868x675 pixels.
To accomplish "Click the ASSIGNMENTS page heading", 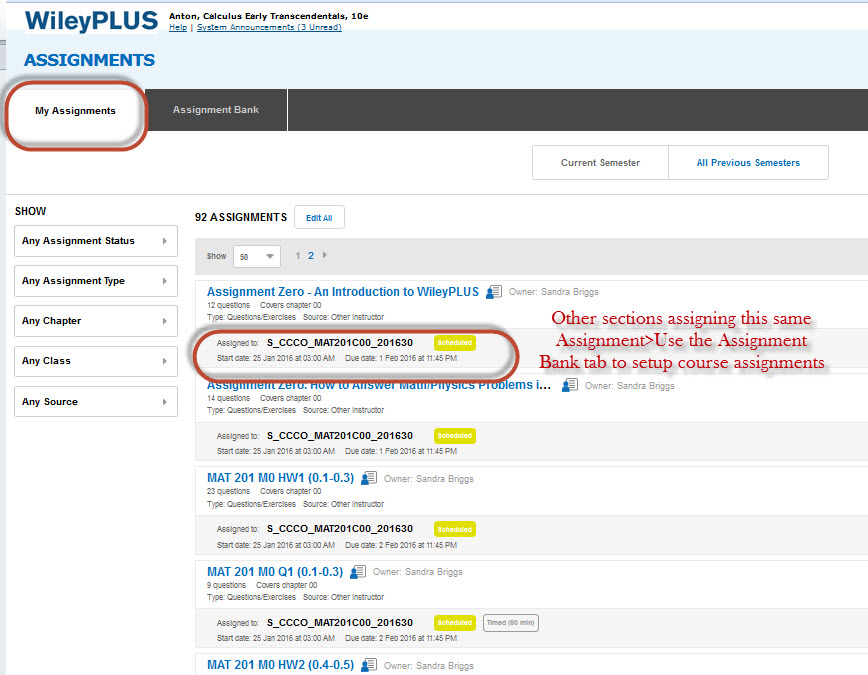I will click(90, 60).
